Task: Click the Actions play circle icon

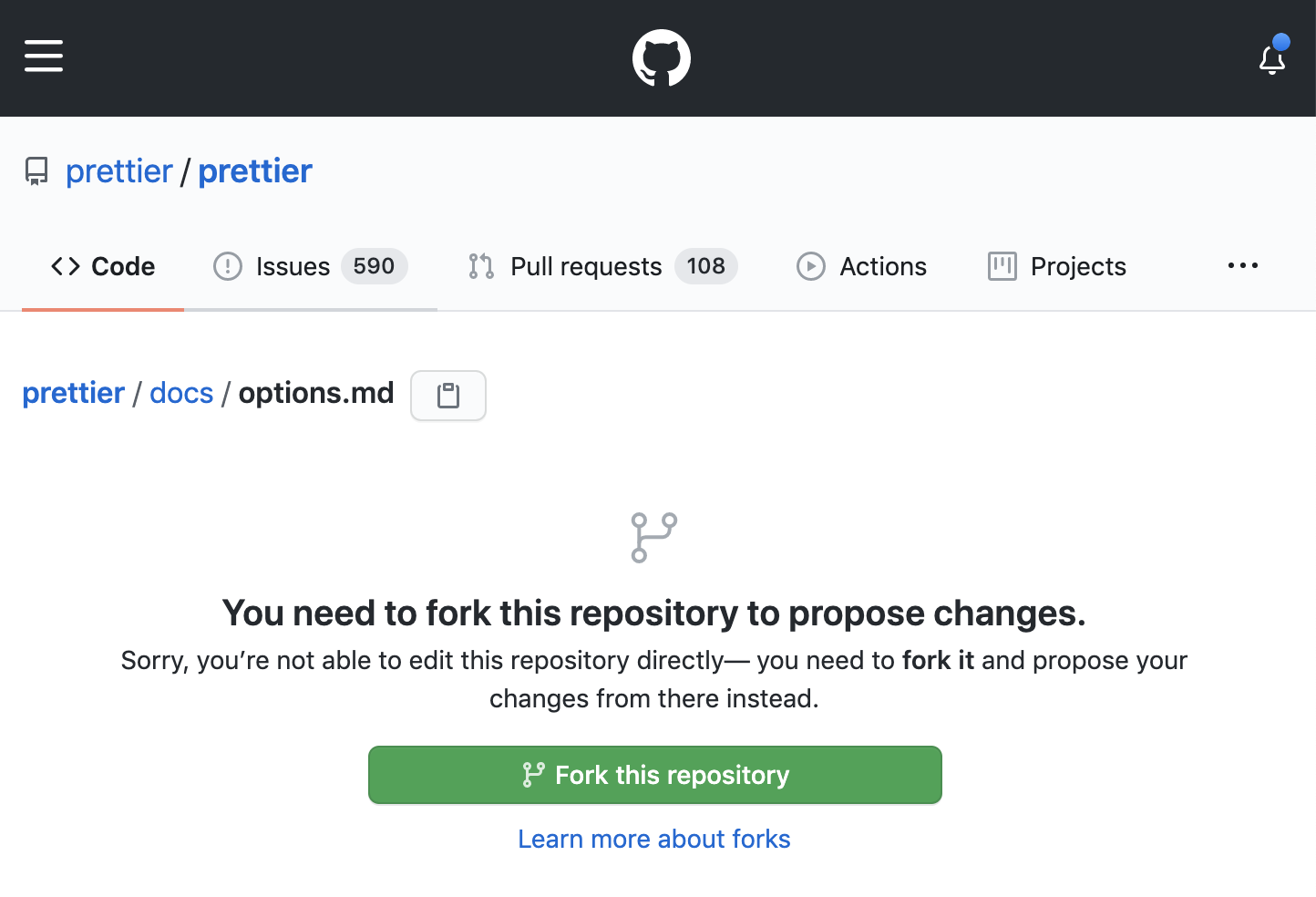Action: 810,266
